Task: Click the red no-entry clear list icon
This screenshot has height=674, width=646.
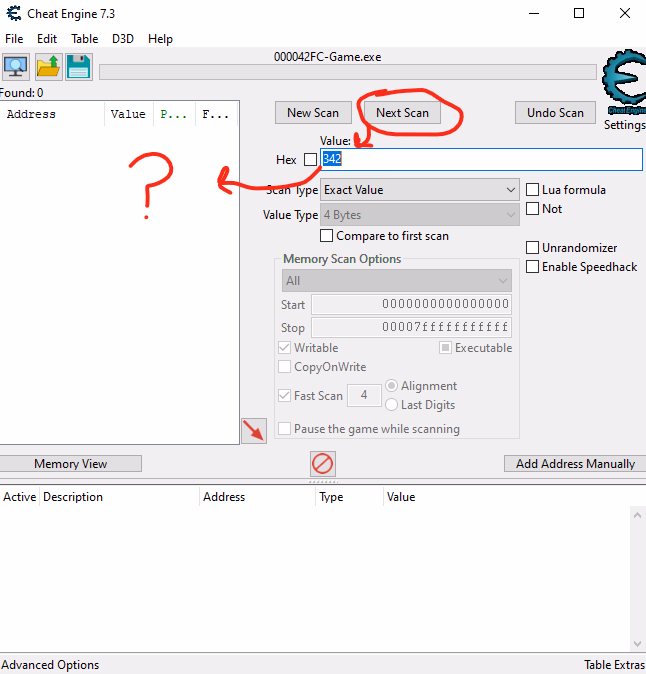Action: click(x=323, y=464)
